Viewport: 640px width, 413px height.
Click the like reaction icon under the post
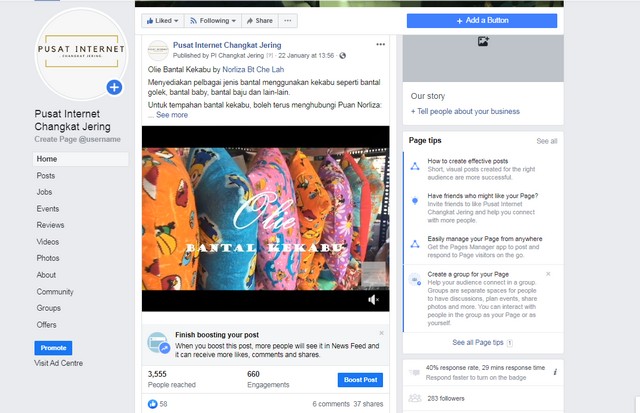(x=152, y=404)
